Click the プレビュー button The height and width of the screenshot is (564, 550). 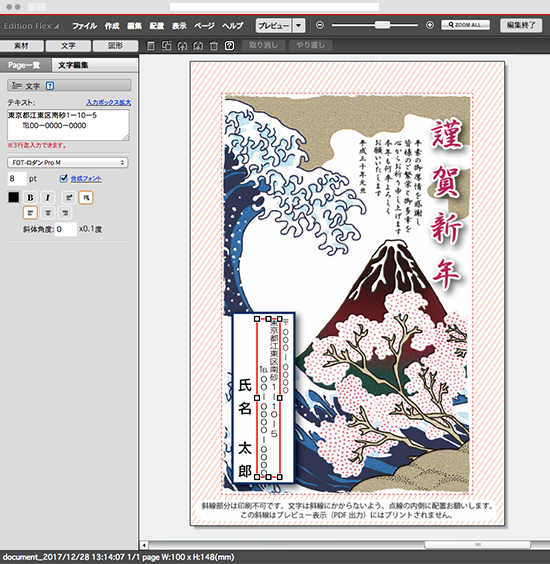pyautogui.click(x=274, y=26)
